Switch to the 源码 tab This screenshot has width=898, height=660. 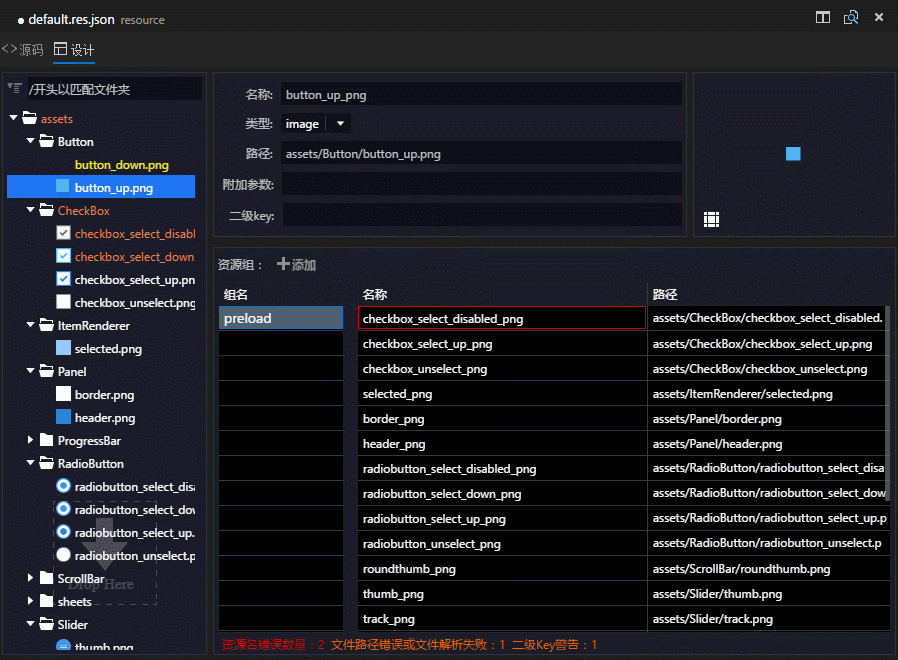24,47
